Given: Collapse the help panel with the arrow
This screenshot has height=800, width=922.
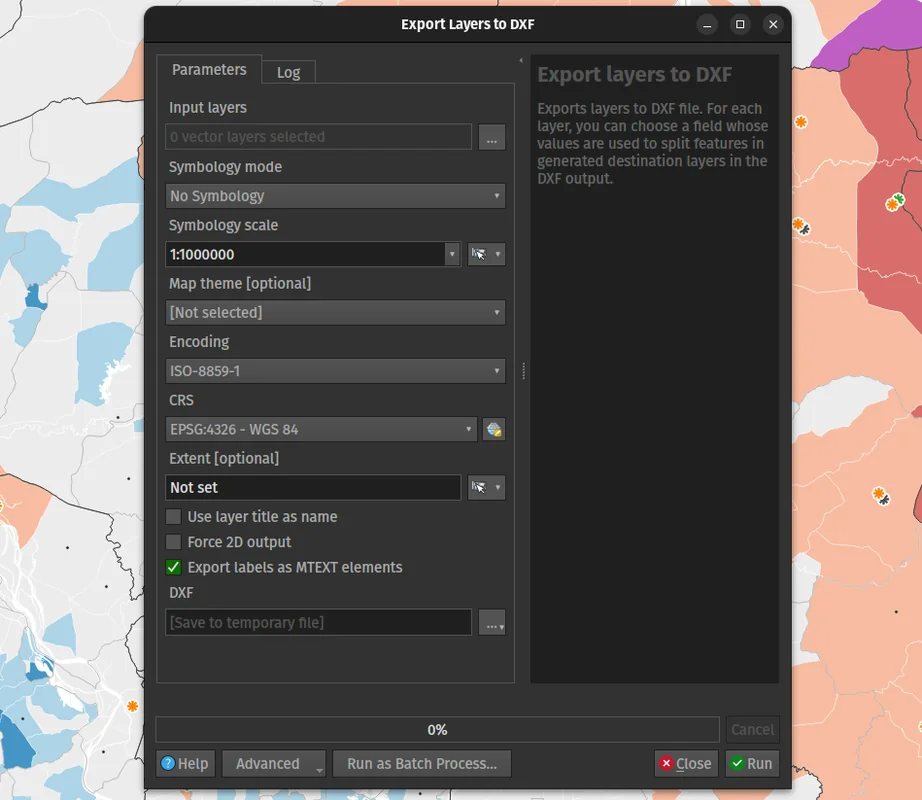Looking at the screenshot, I should pyautogui.click(x=520, y=61).
